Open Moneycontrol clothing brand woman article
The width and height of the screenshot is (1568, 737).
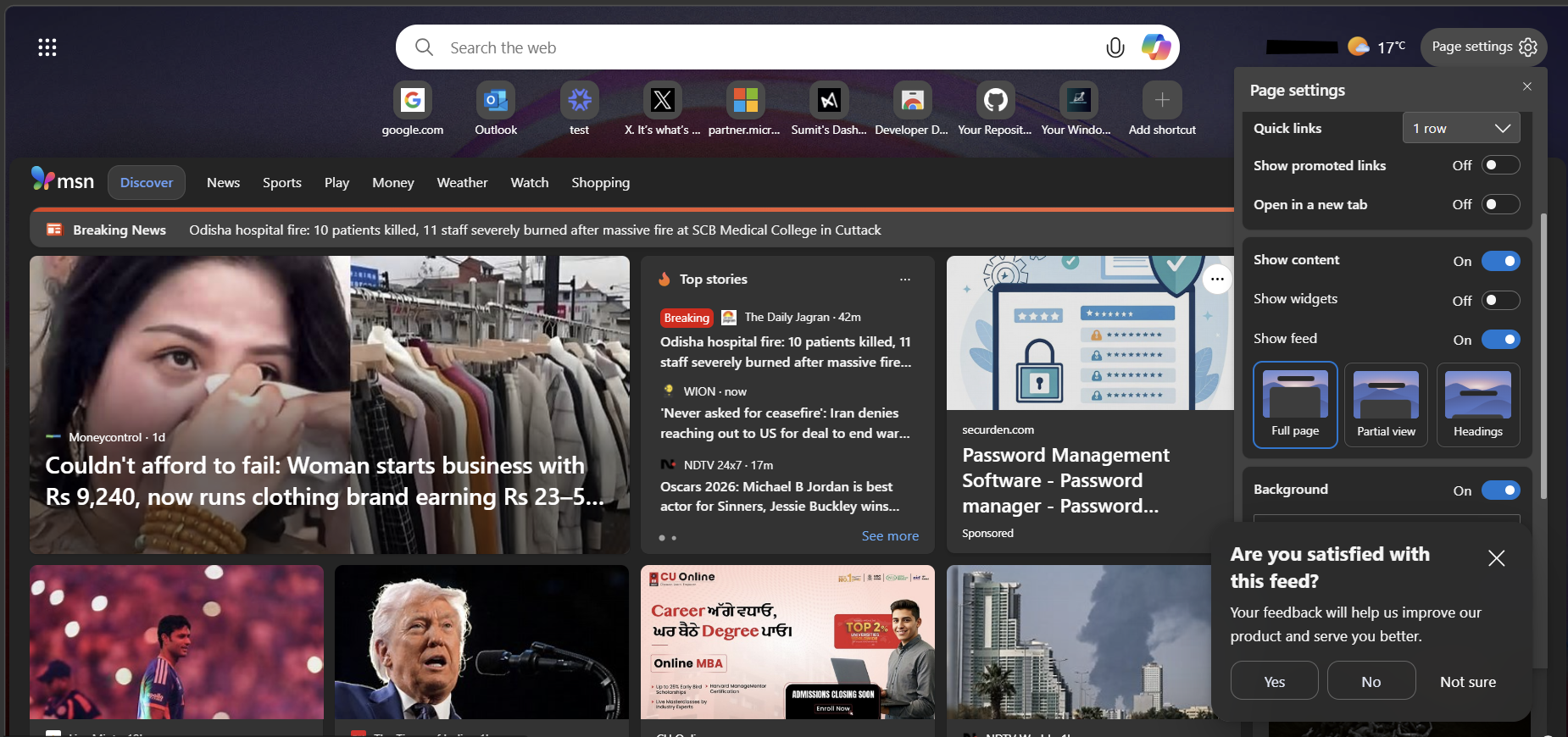[x=330, y=405]
